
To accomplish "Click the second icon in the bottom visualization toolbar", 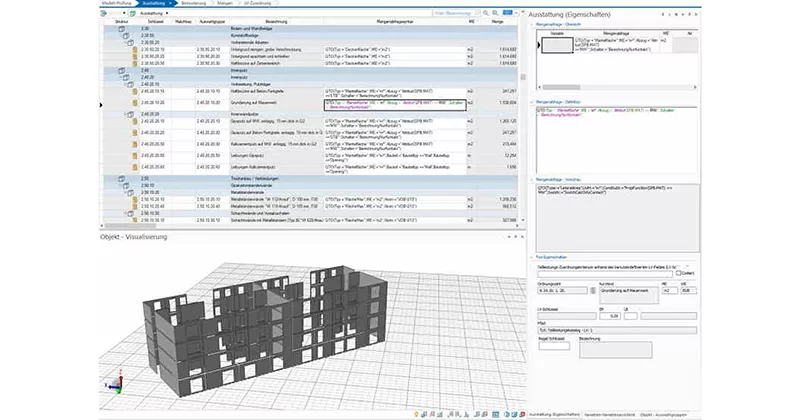I will click(x=424, y=415).
